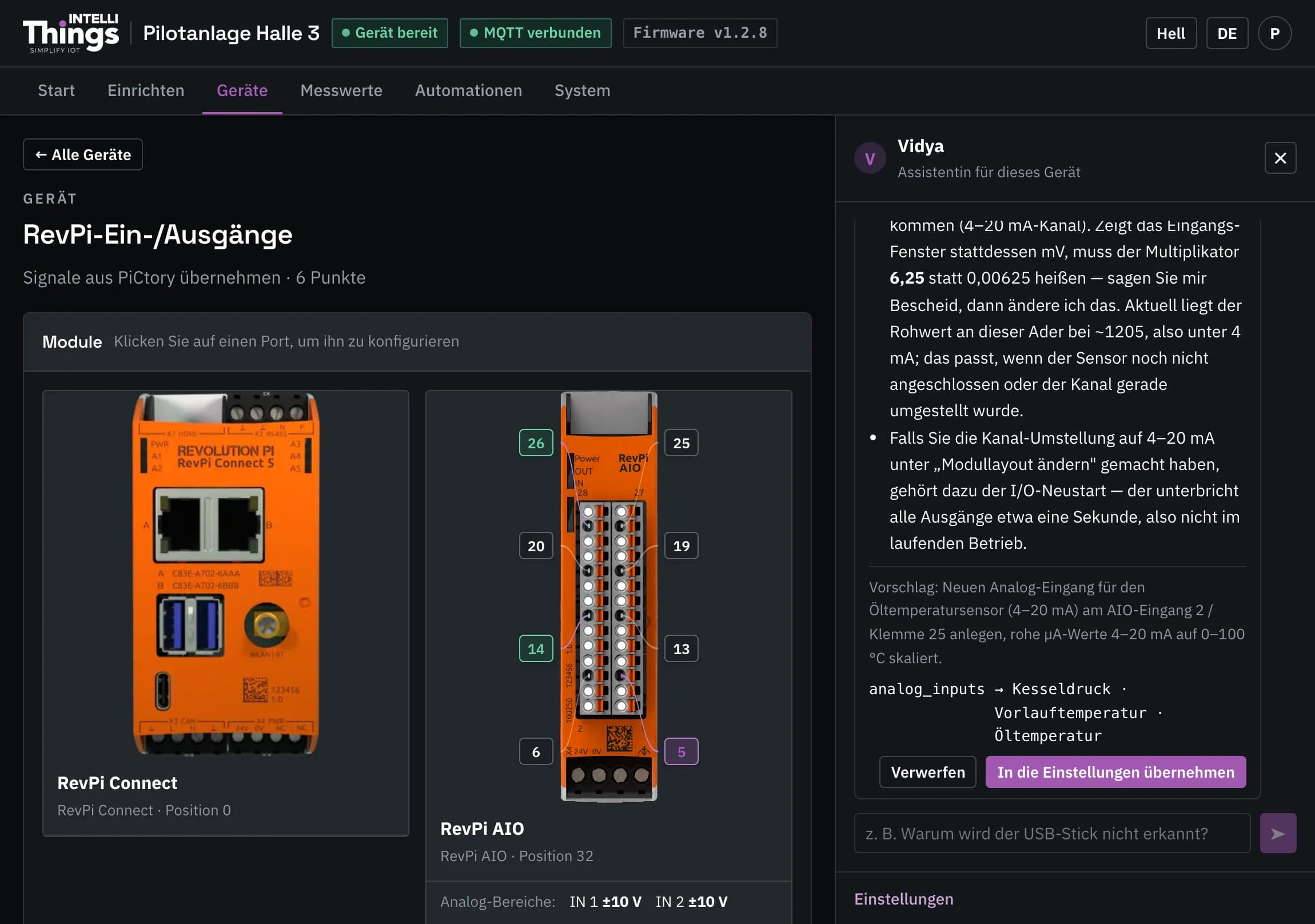Discard the suggestion with Verwerfen
The height and width of the screenshot is (924, 1315).
[x=928, y=772]
